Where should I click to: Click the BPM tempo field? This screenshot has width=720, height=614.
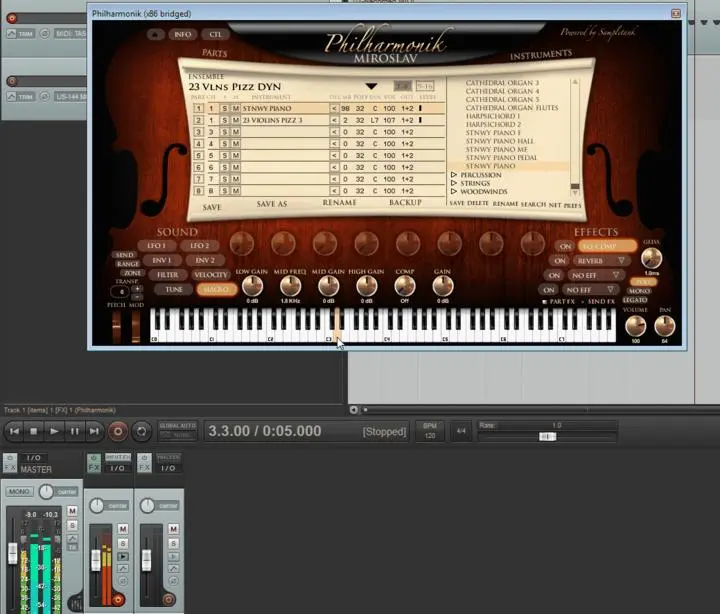(x=429, y=431)
